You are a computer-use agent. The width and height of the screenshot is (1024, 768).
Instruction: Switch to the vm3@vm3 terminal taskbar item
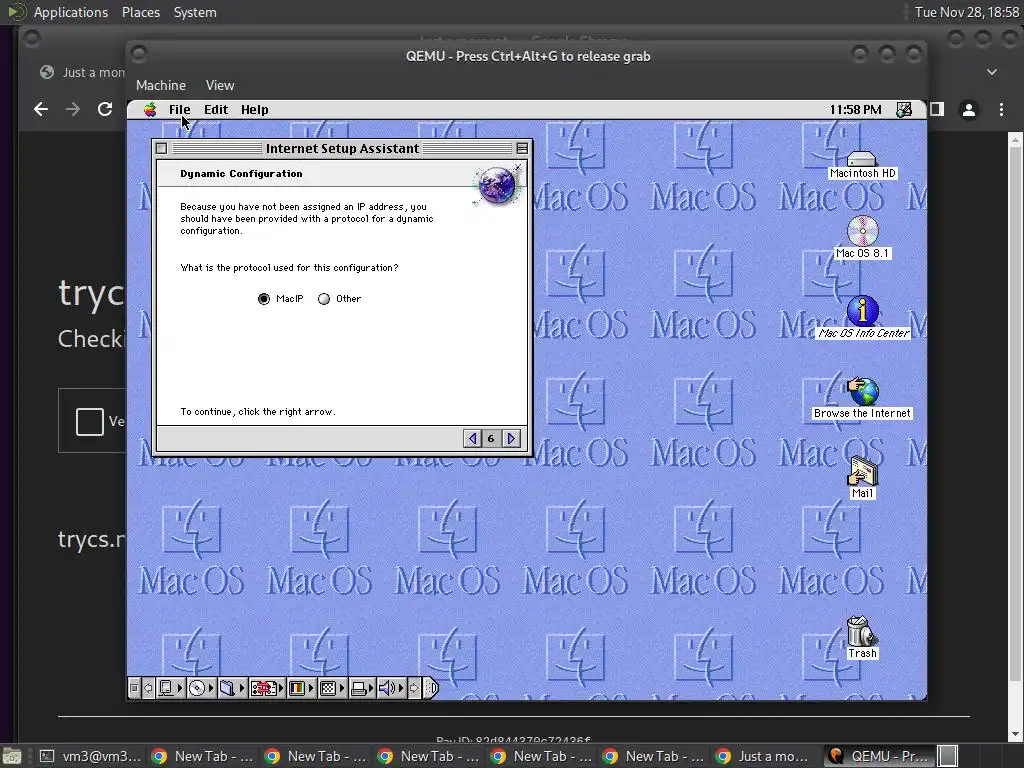click(90, 756)
